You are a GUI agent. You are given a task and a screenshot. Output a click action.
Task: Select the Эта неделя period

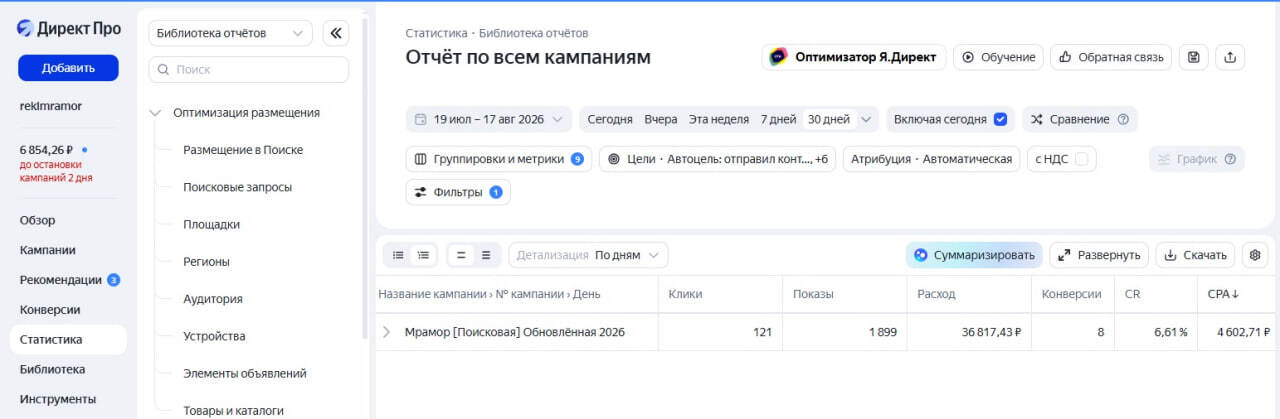[x=719, y=119]
